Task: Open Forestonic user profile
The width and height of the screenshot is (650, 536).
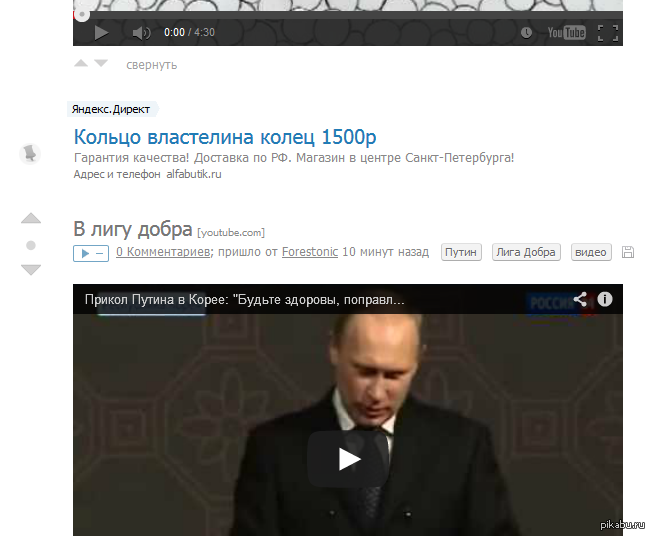Action: tap(310, 252)
